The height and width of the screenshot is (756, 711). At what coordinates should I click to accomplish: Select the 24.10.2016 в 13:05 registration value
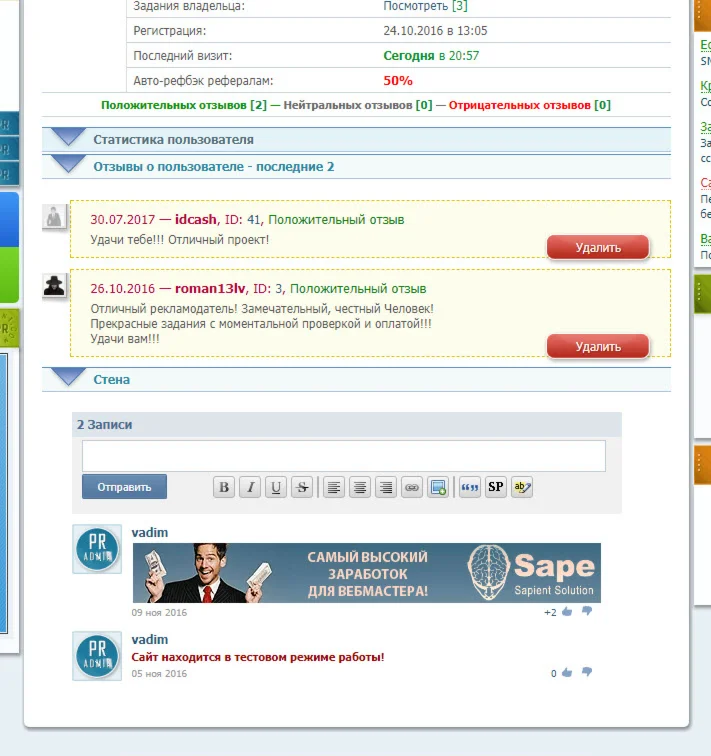(x=435, y=31)
